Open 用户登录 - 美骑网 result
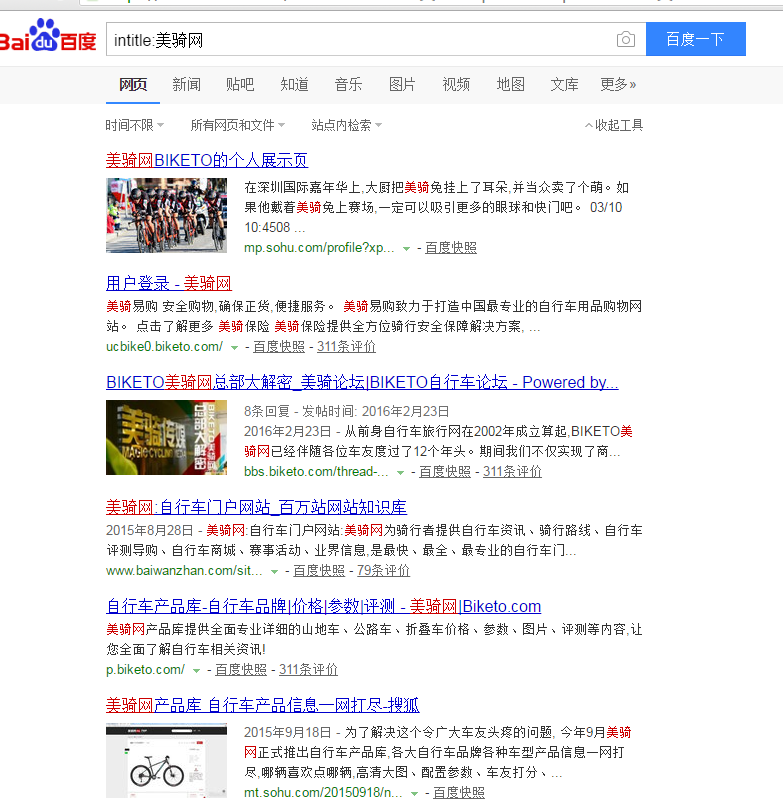Screen dimensions: 783x802 click(x=169, y=284)
